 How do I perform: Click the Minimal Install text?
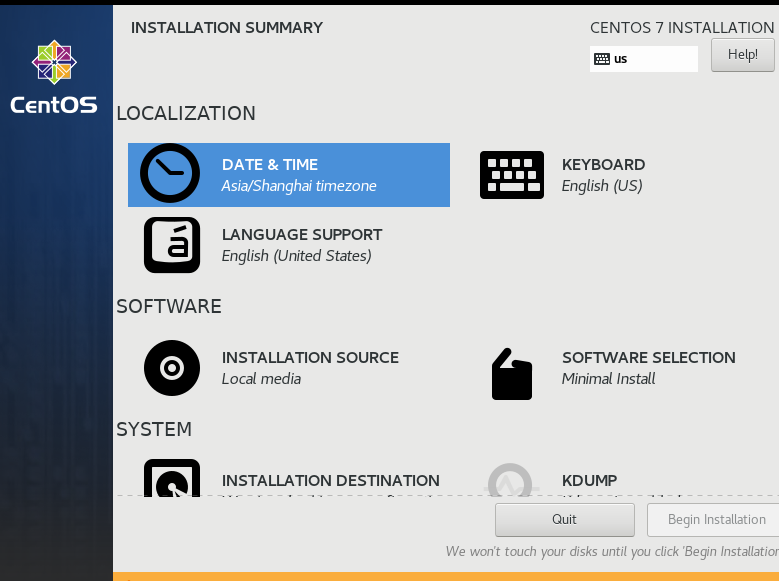pos(609,379)
